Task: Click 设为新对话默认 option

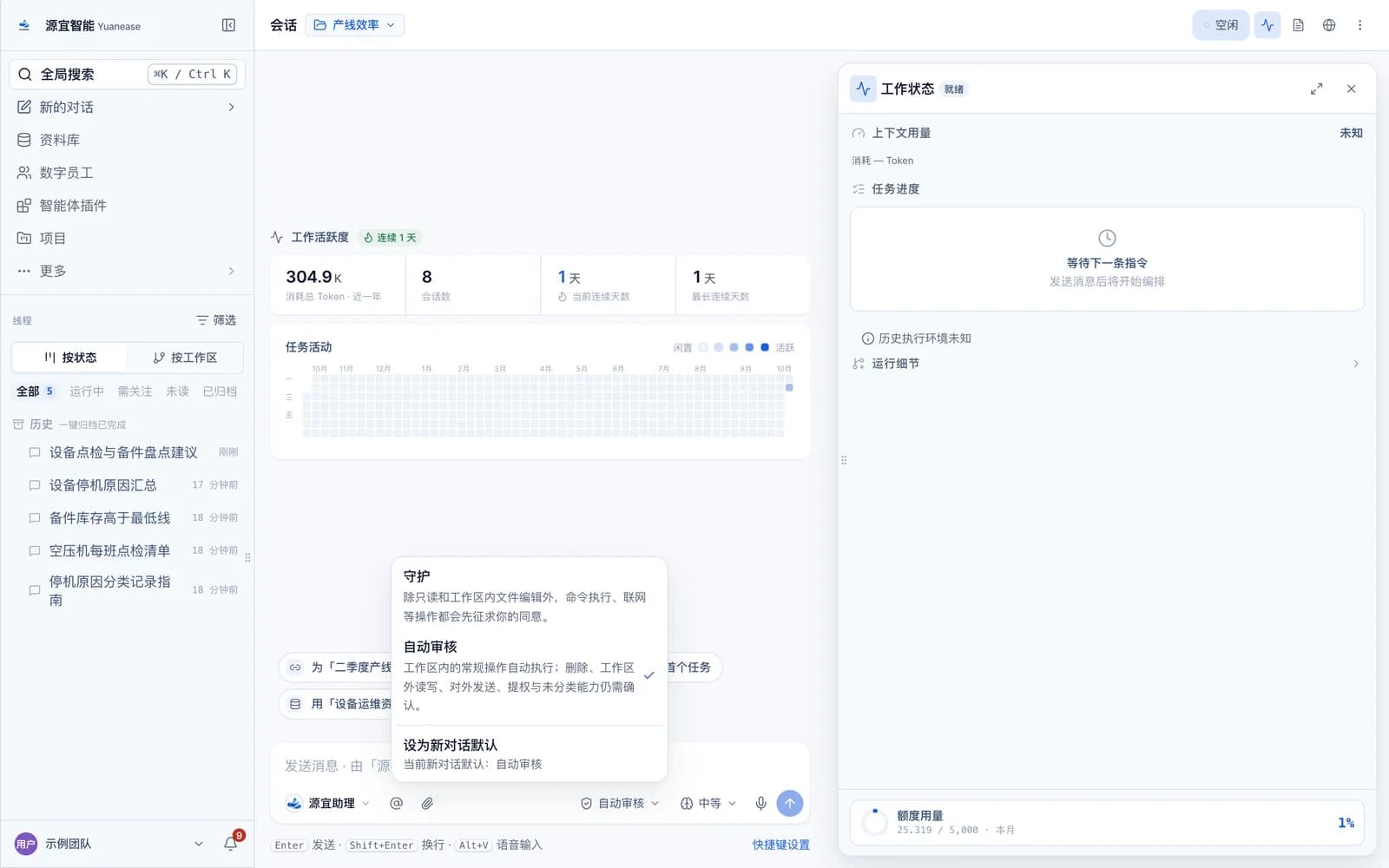Action: [x=530, y=754]
